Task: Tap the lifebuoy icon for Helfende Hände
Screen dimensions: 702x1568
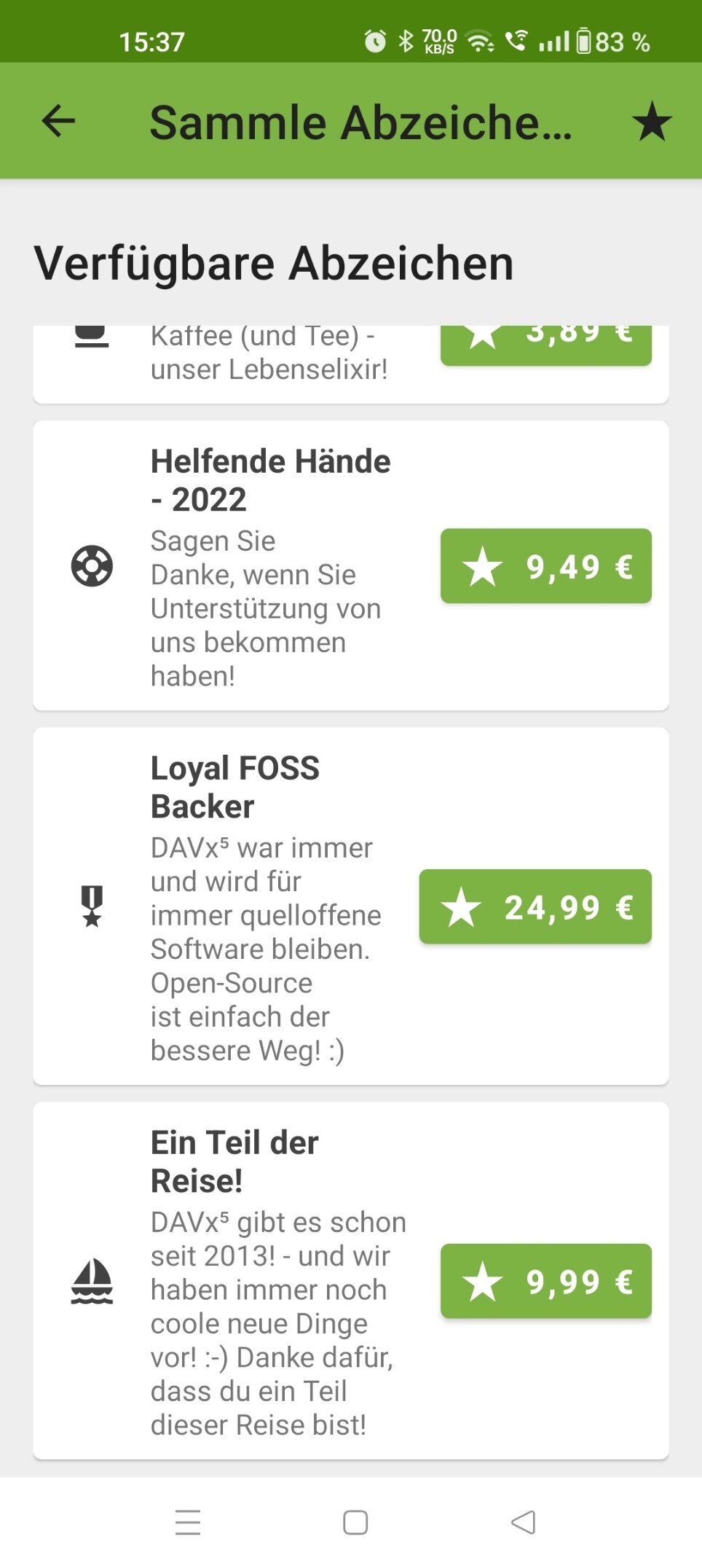Action: point(92,566)
